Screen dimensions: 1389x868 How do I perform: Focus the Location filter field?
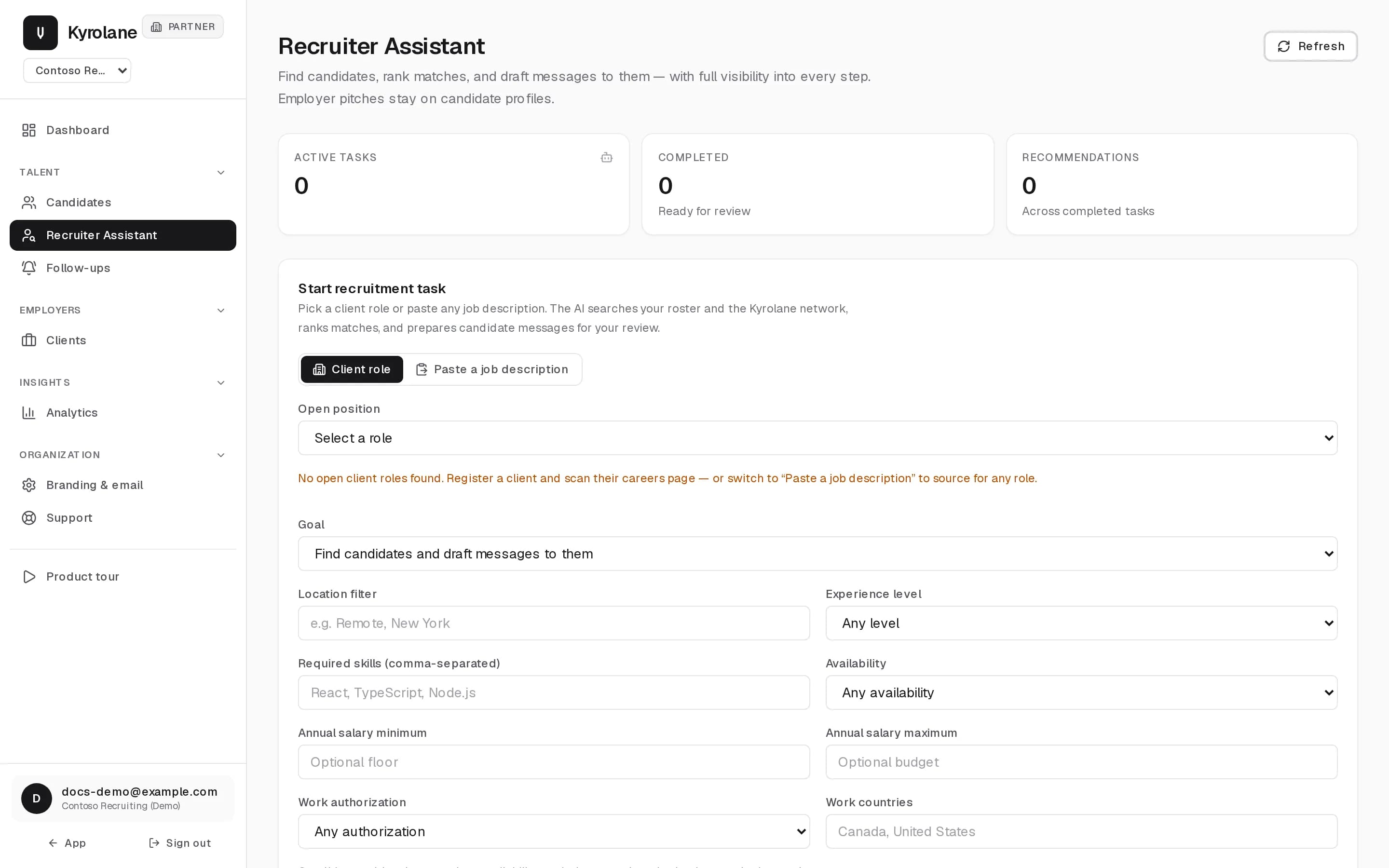coord(554,624)
